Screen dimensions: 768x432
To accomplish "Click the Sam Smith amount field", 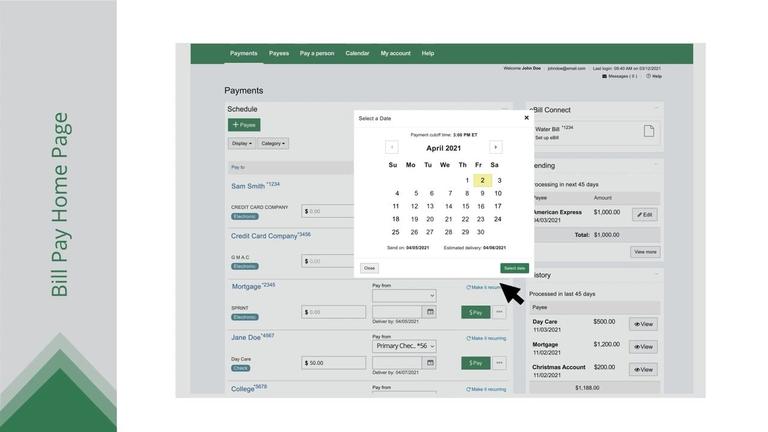I will coord(328,212).
